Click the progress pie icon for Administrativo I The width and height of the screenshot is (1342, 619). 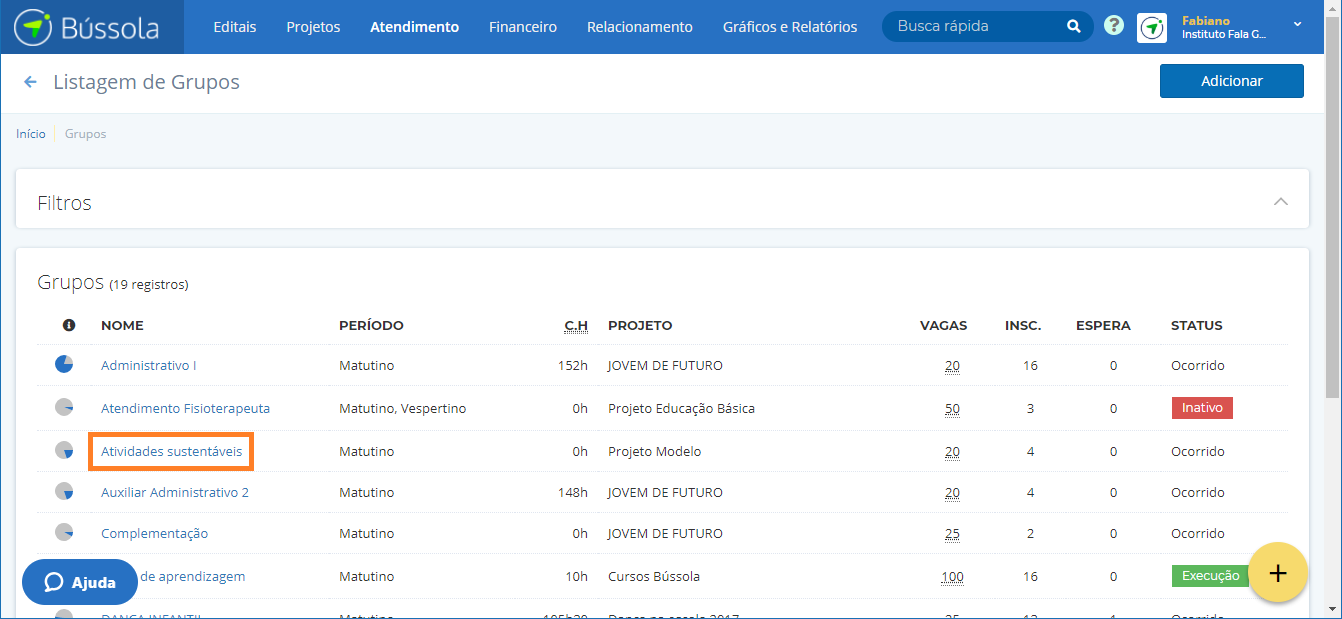64,364
